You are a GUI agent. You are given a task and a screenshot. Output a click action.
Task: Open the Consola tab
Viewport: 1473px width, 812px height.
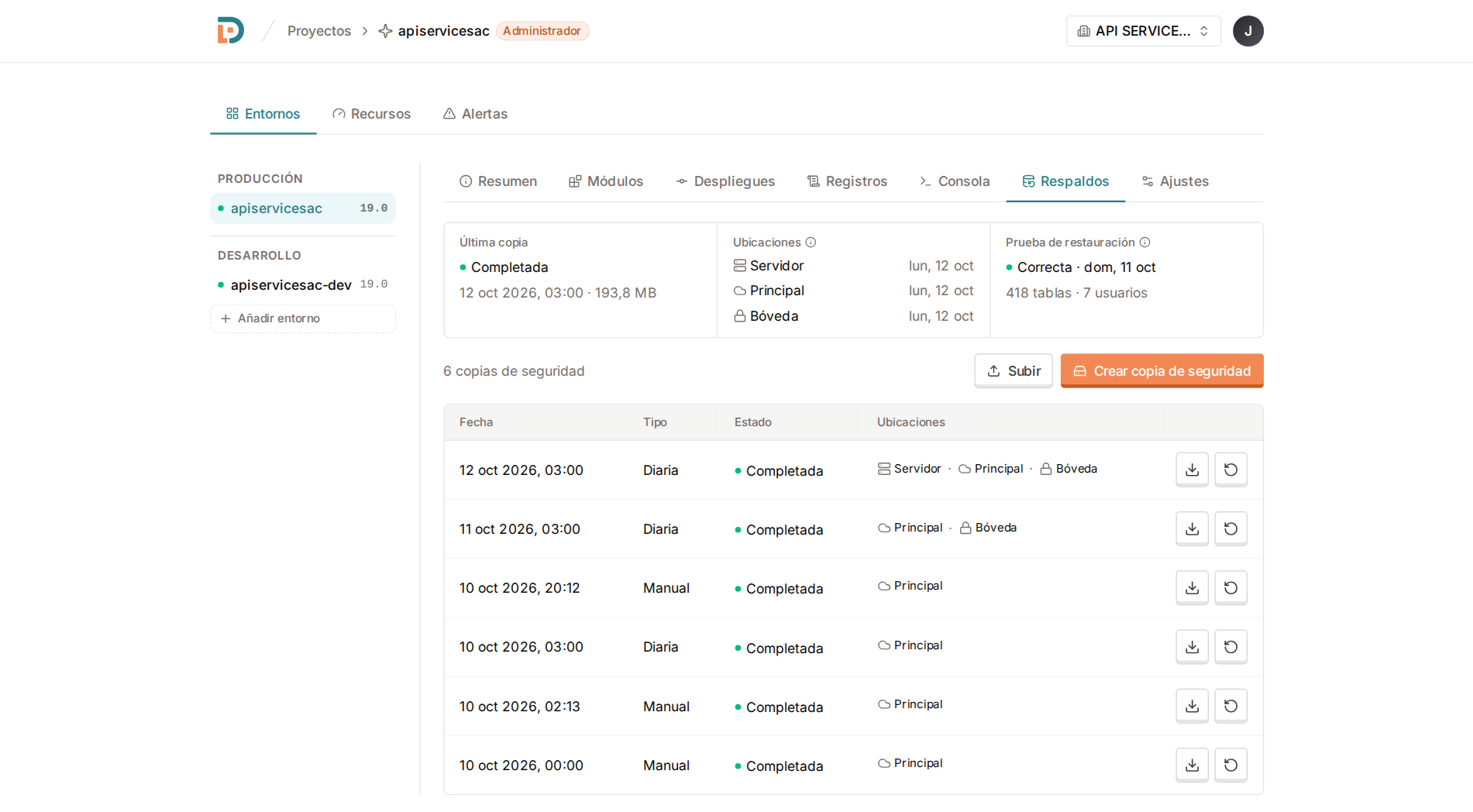pos(954,181)
